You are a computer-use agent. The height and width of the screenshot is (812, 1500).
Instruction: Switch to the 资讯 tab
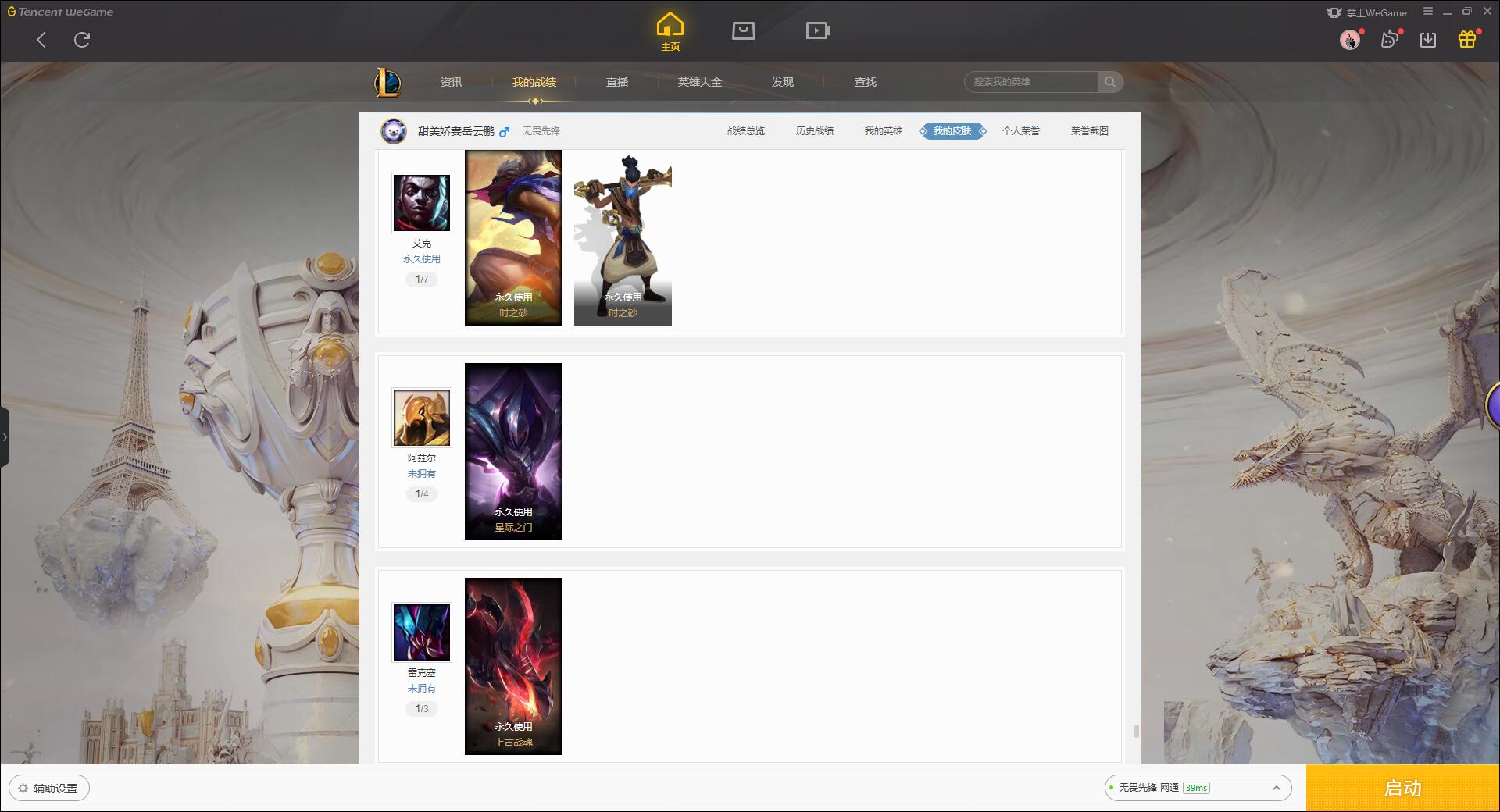(452, 82)
